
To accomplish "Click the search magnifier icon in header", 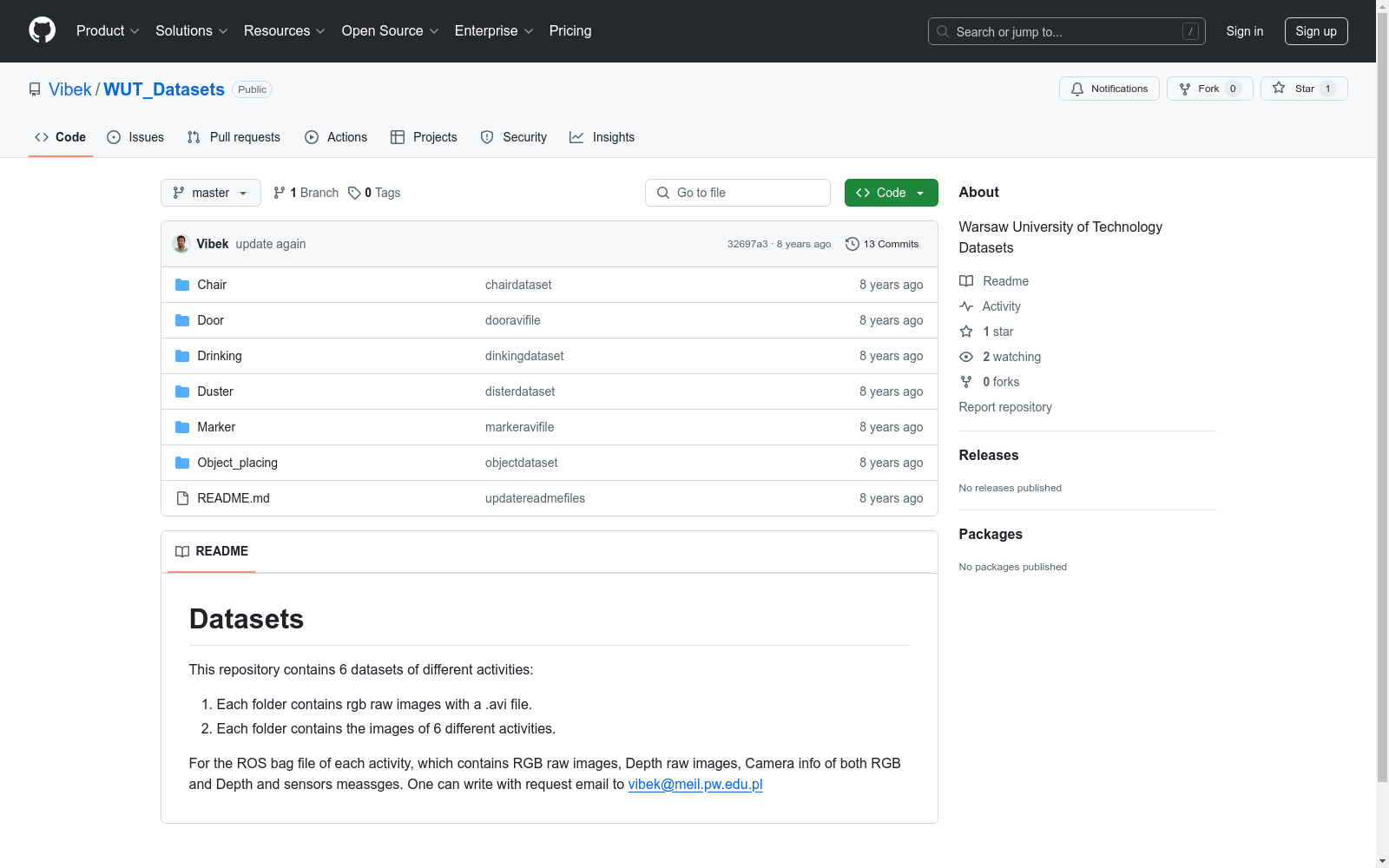I will [943, 31].
